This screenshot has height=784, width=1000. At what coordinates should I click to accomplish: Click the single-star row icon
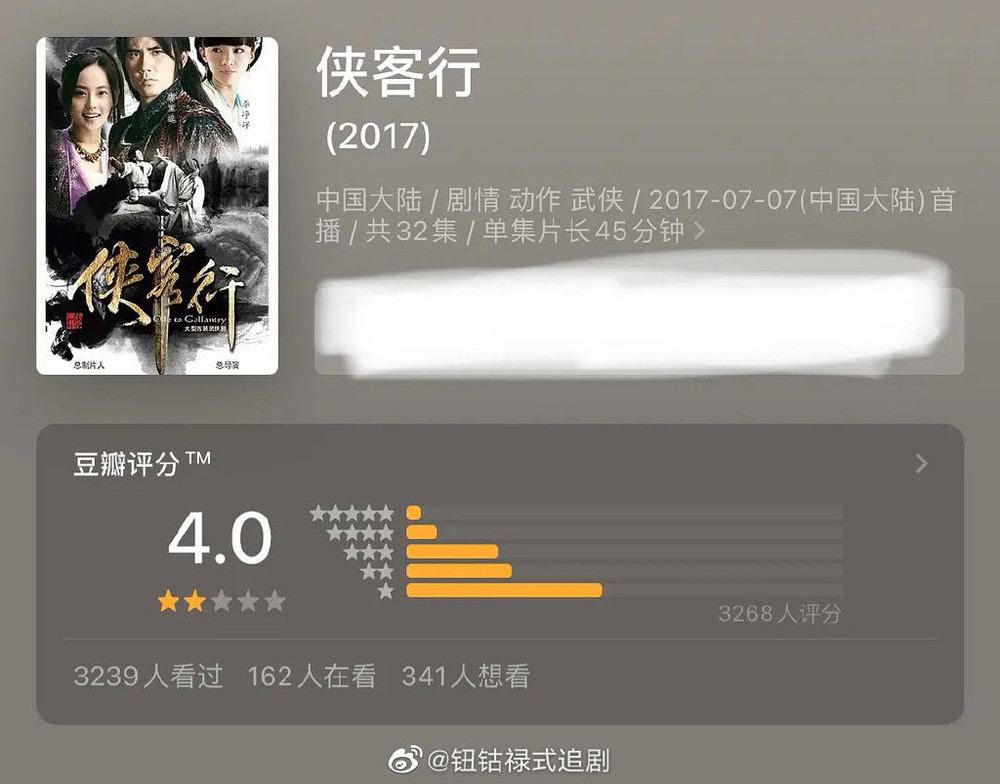[386, 591]
